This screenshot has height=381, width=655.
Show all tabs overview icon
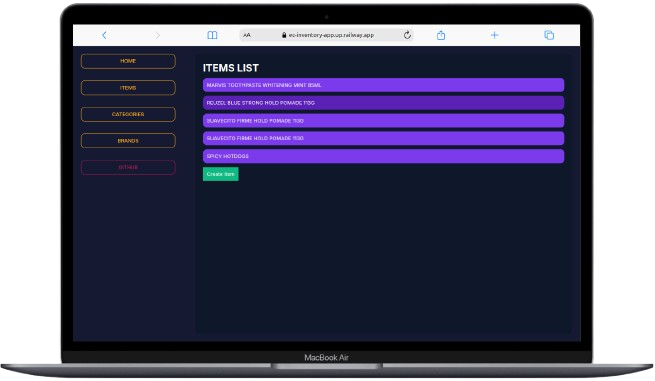pyautogui.click(x=549, y=35)
